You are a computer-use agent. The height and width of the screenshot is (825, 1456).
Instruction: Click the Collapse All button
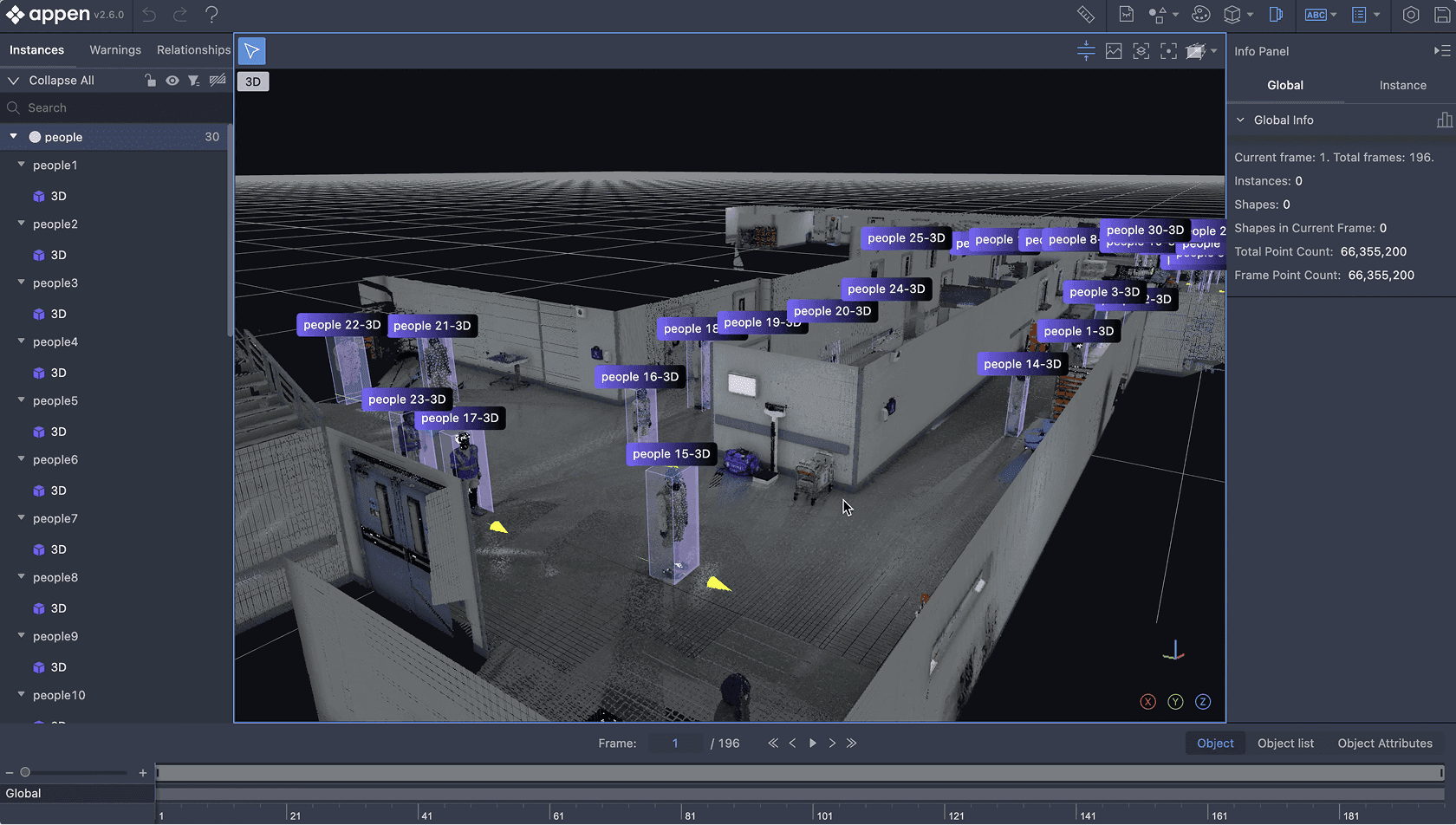pos(61,81)
